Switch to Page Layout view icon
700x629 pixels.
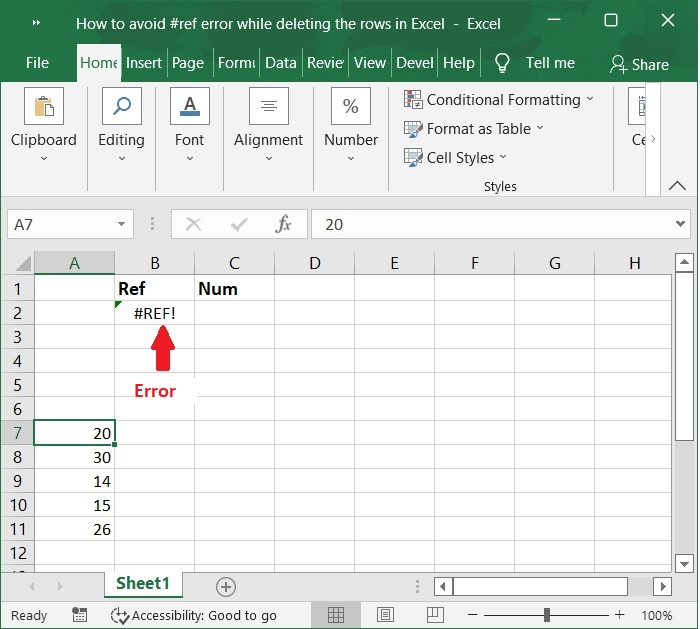tap(385, 615)
